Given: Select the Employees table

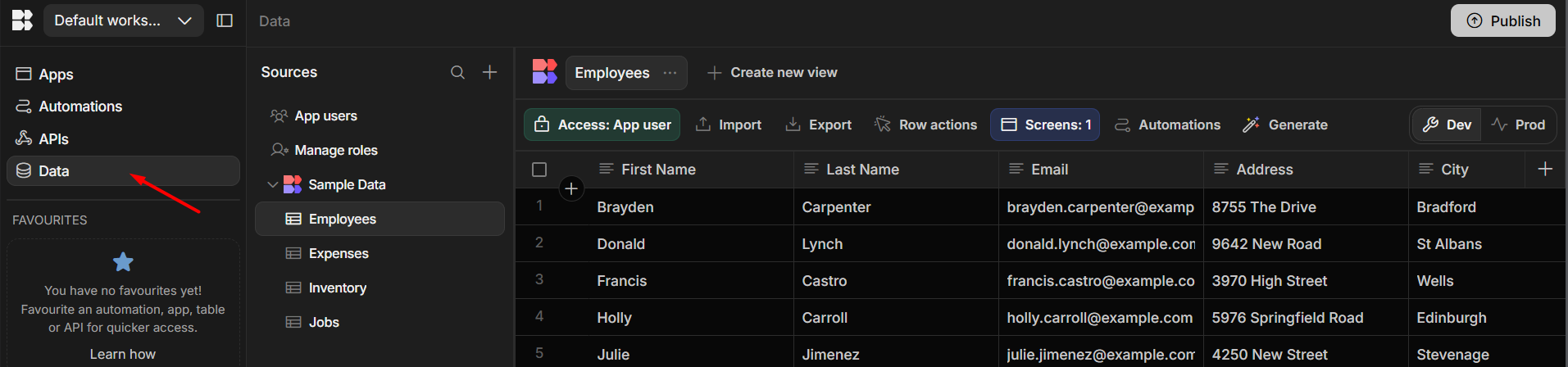Looking at the screenshot, I should pos(380,219).
